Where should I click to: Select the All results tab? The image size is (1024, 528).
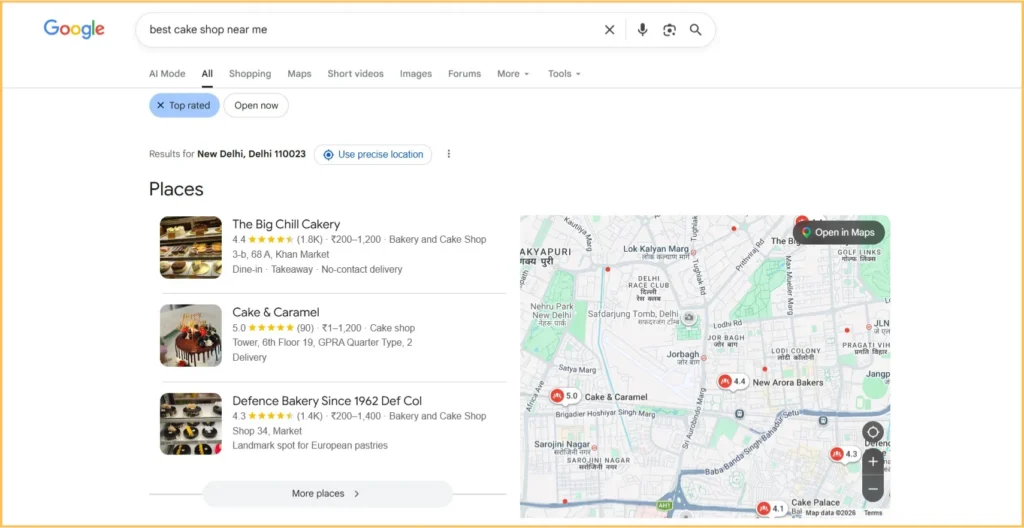point(207,74)
